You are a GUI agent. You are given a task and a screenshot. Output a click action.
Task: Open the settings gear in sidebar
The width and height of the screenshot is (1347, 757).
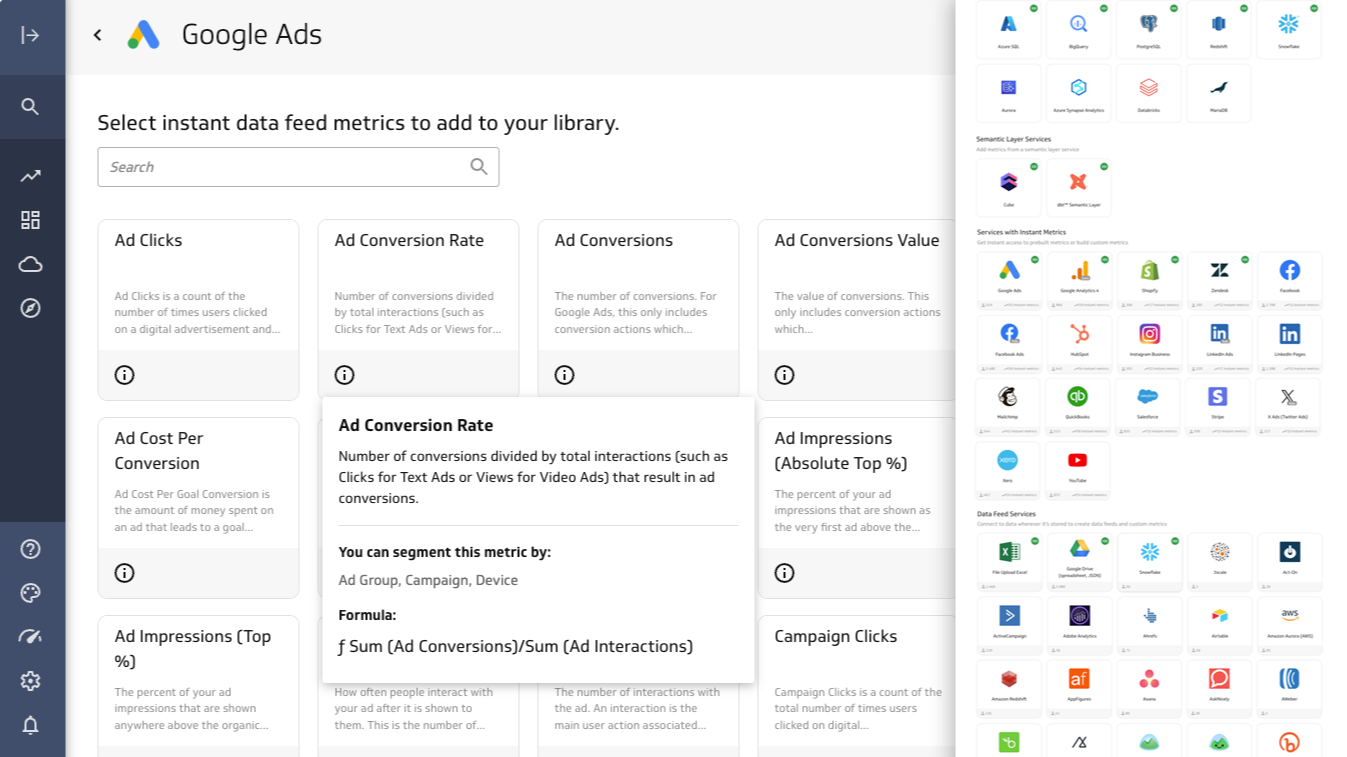[x=30, y=681]
